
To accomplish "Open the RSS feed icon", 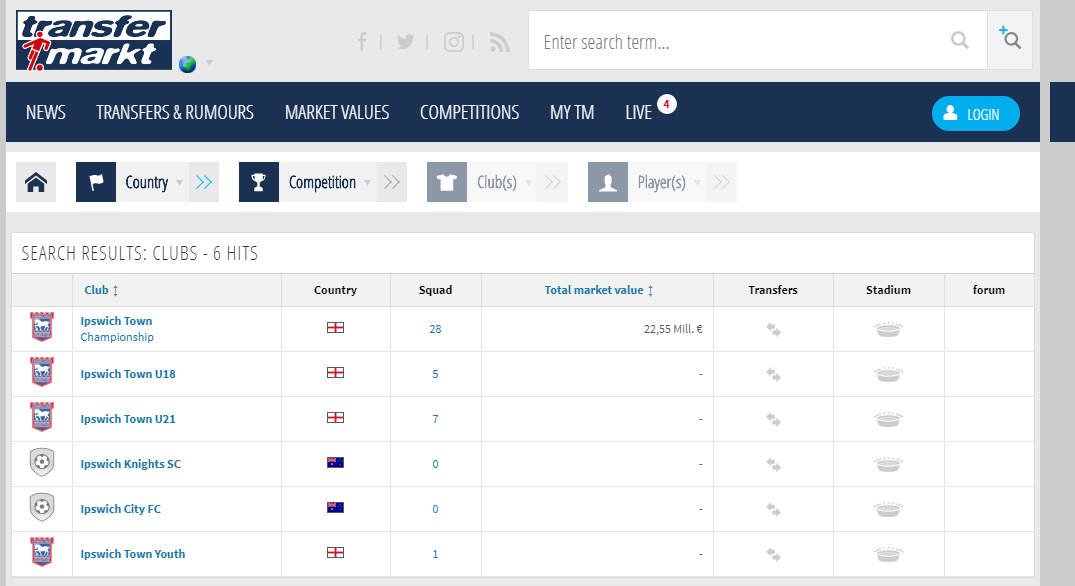I will pyautogui.click(x=500, y=42).
